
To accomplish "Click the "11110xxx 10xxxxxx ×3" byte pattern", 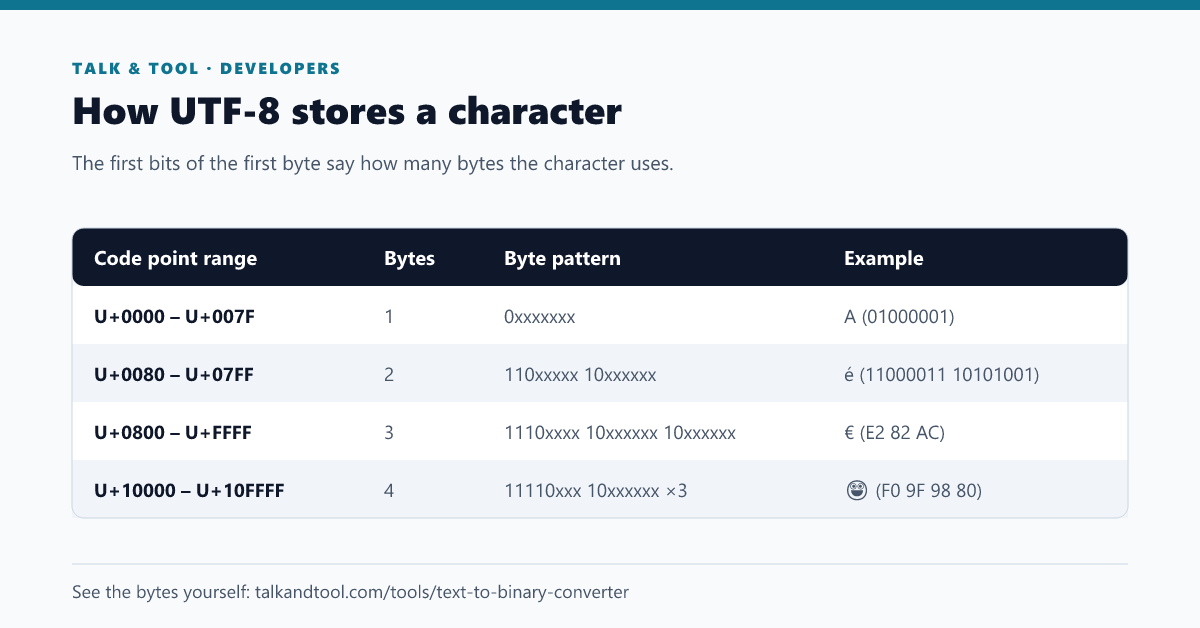I will [596, 491].
